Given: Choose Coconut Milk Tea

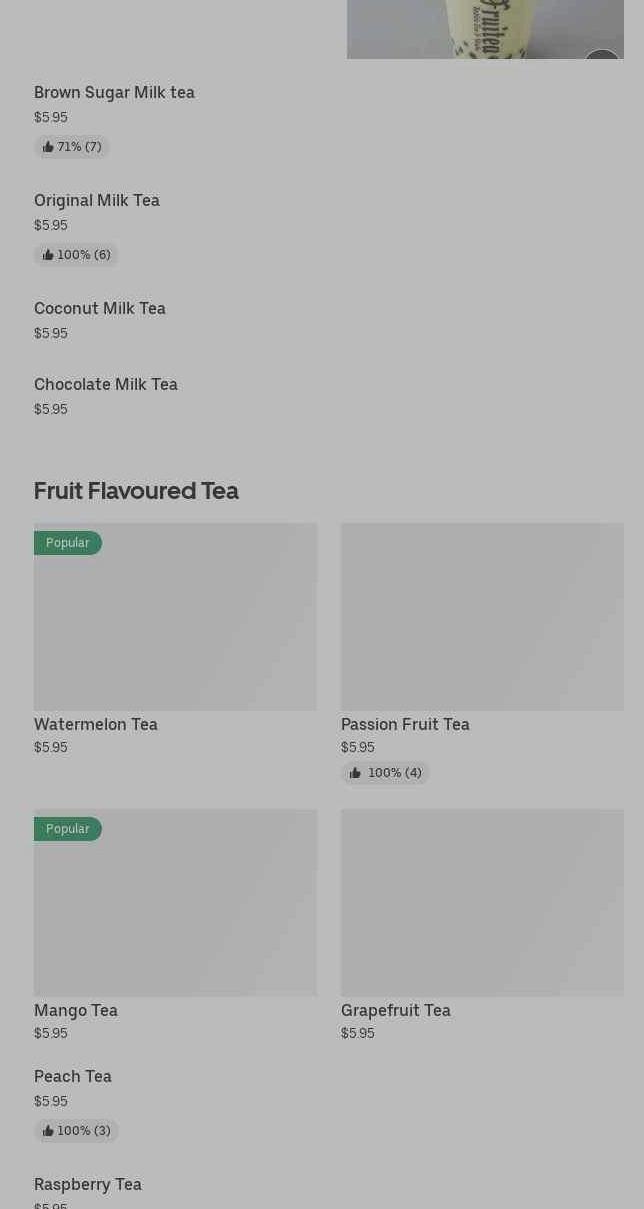Looking at the screenshot, I should point(100,309).
